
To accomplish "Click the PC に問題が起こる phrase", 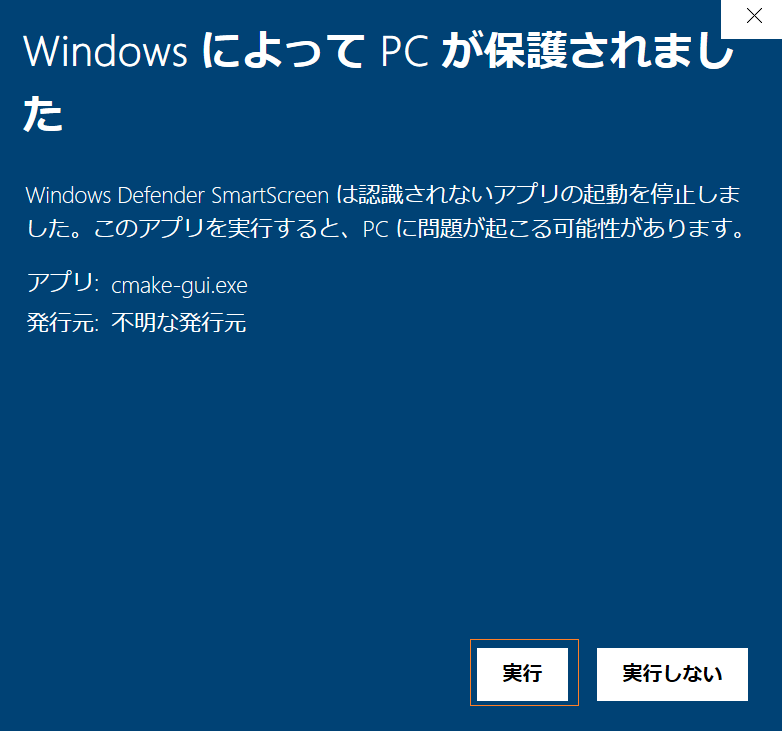I will (x=456, y=229).
